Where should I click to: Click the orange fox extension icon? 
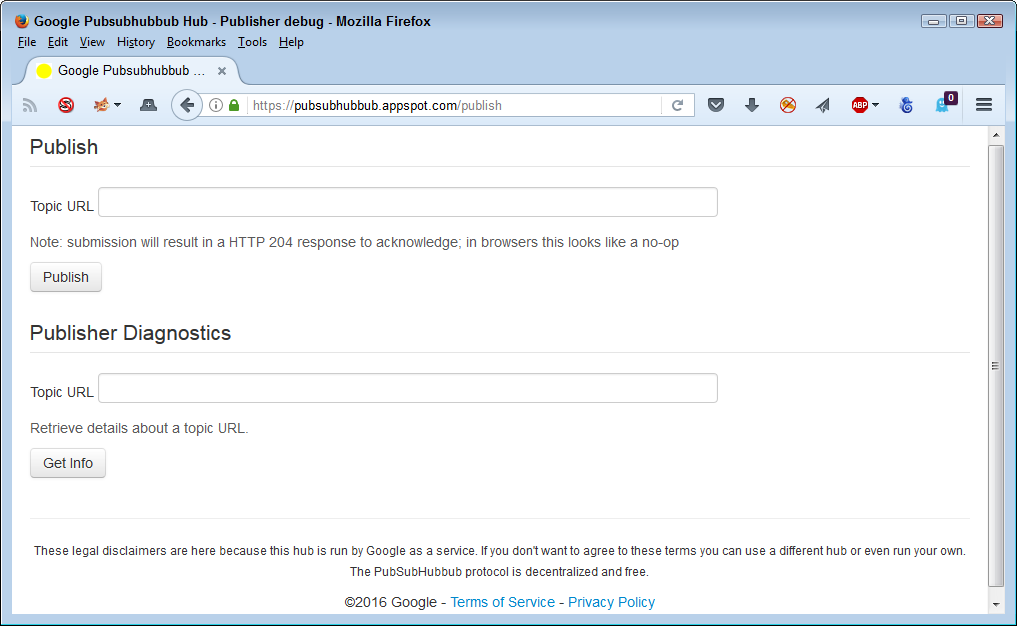tap(101, 104)
